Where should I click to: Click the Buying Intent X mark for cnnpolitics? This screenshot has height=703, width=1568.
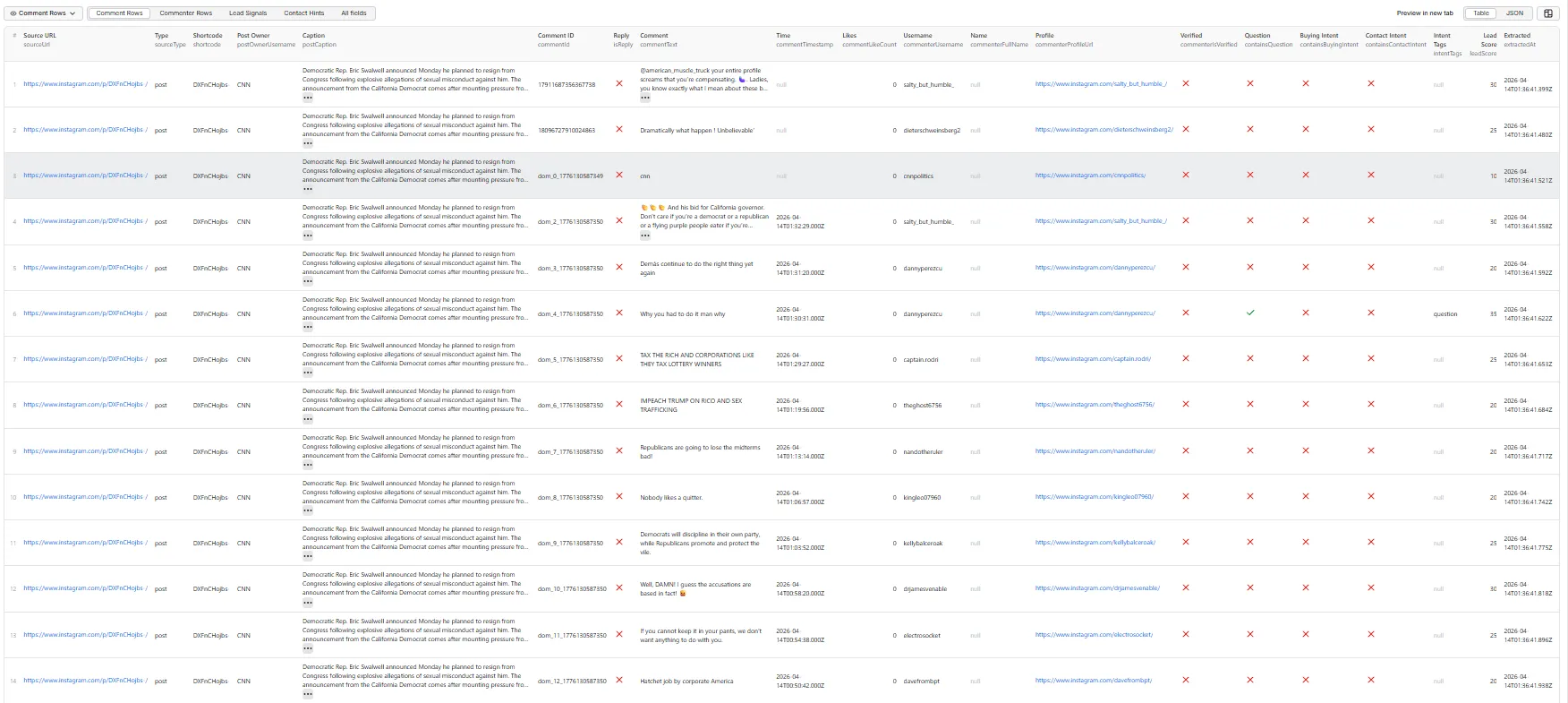click(1306, 175)
